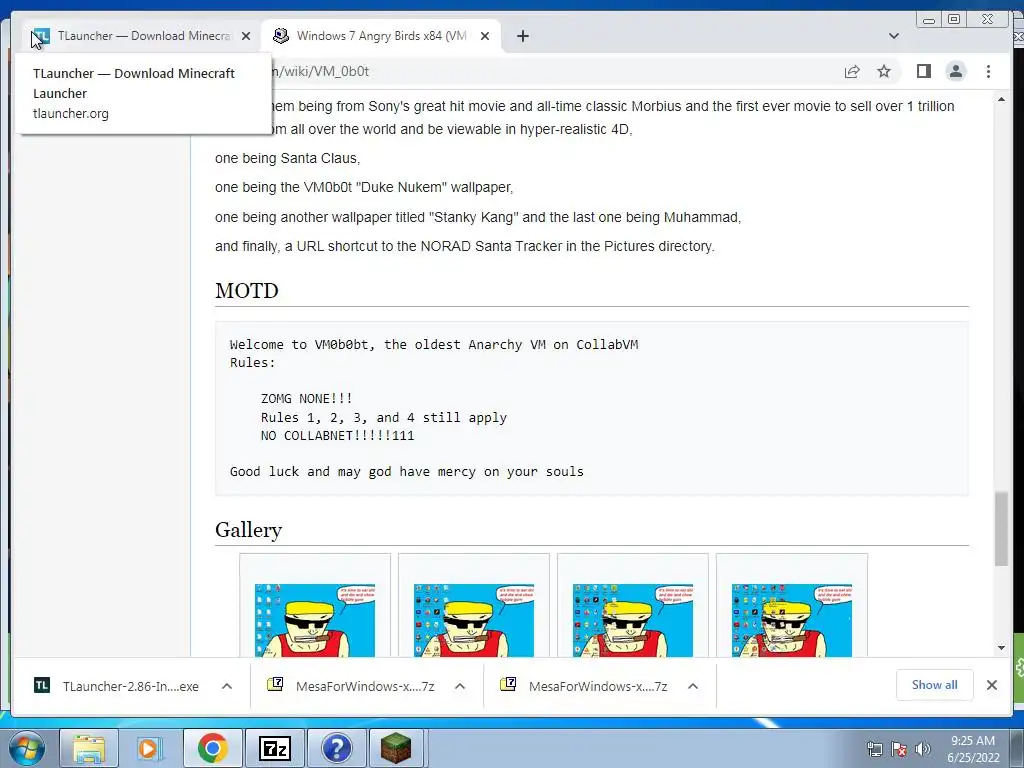Expand options for TLauncher exe download
The height and width of the screenshot is (768, 1024).
coord(227,686)
